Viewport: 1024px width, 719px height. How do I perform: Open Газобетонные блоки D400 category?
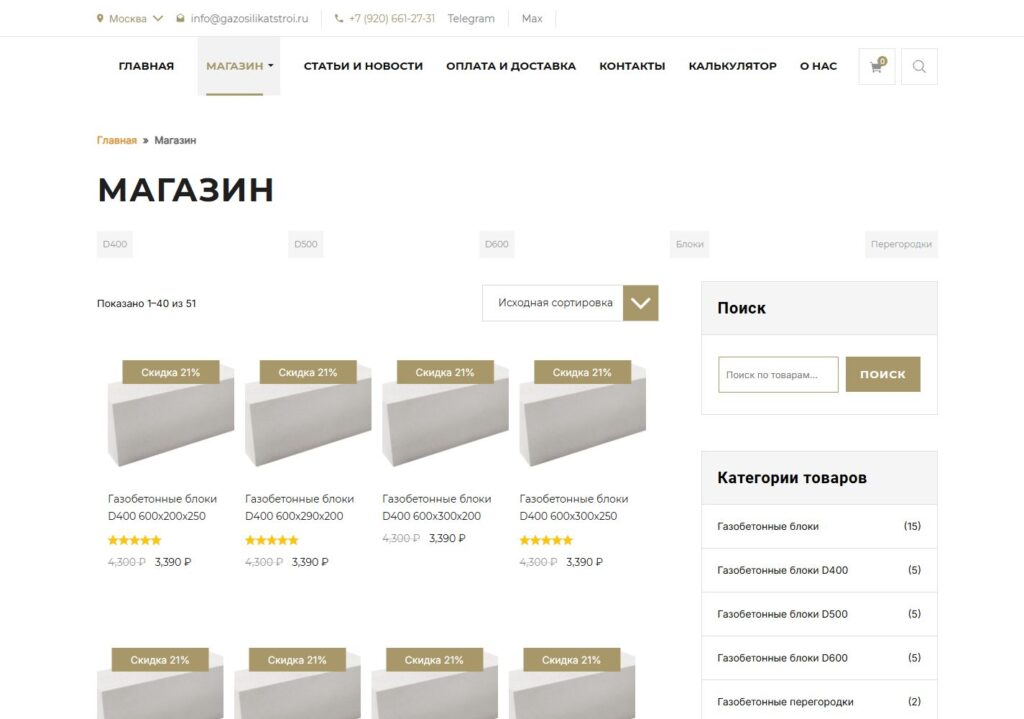click(782, 570)
